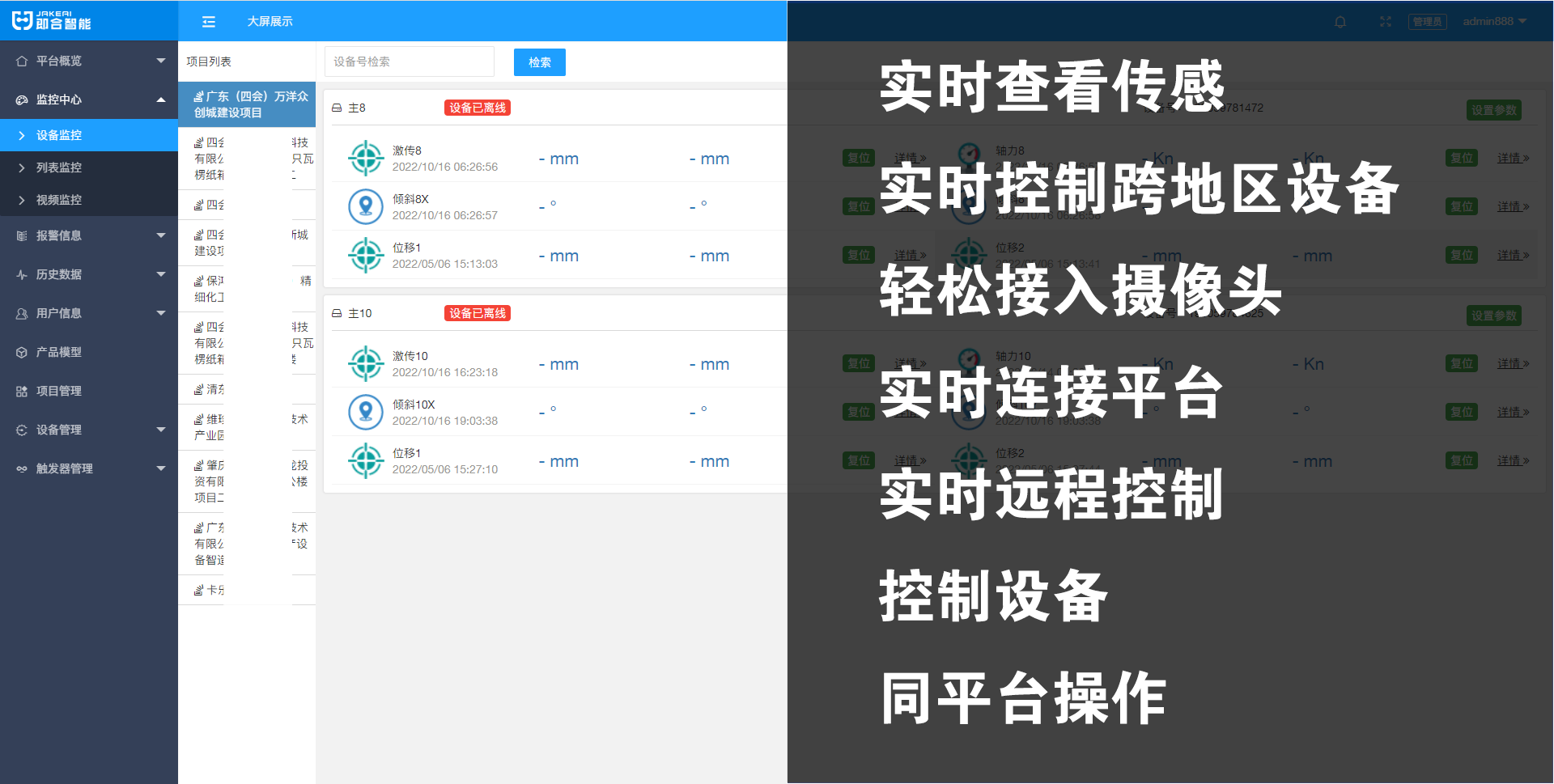Screen dimensions: 1554x784
Task: Click 复位 button in 激传8 row
Action: pyautogui.click(x=859, y=158)
